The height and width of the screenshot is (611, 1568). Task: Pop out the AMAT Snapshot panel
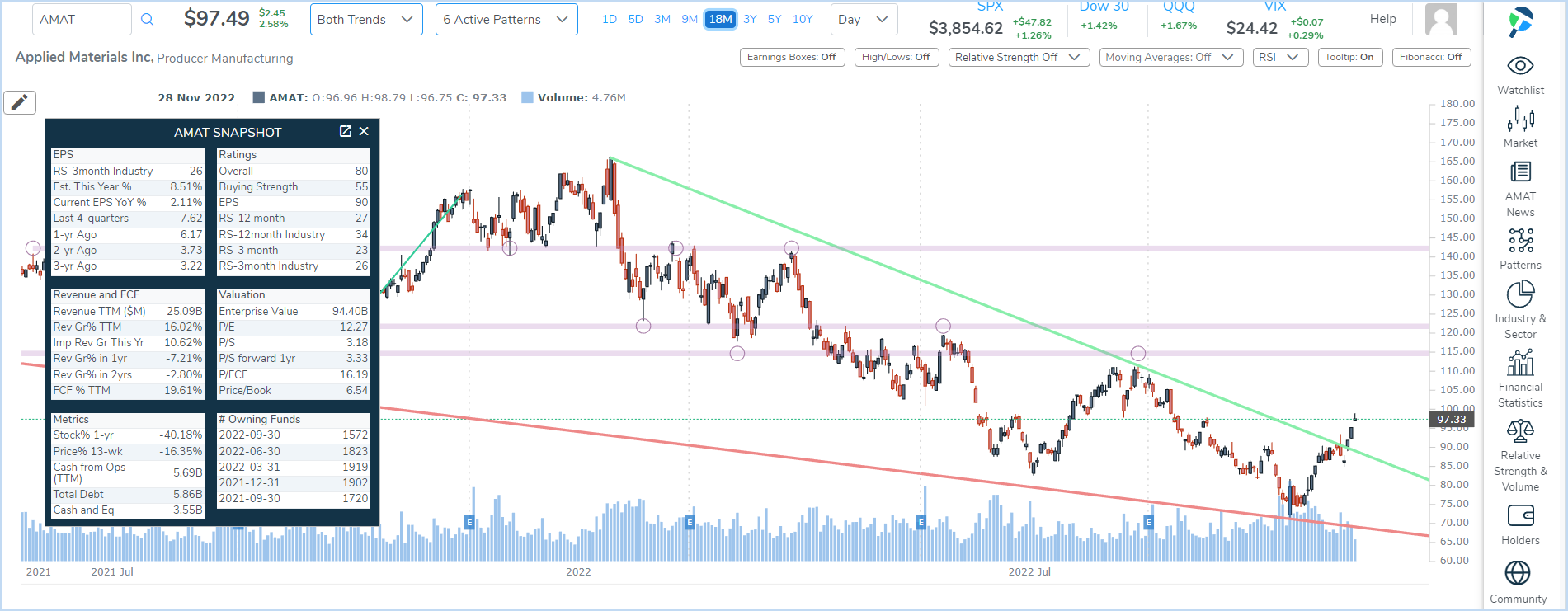[x=346, y=131]
